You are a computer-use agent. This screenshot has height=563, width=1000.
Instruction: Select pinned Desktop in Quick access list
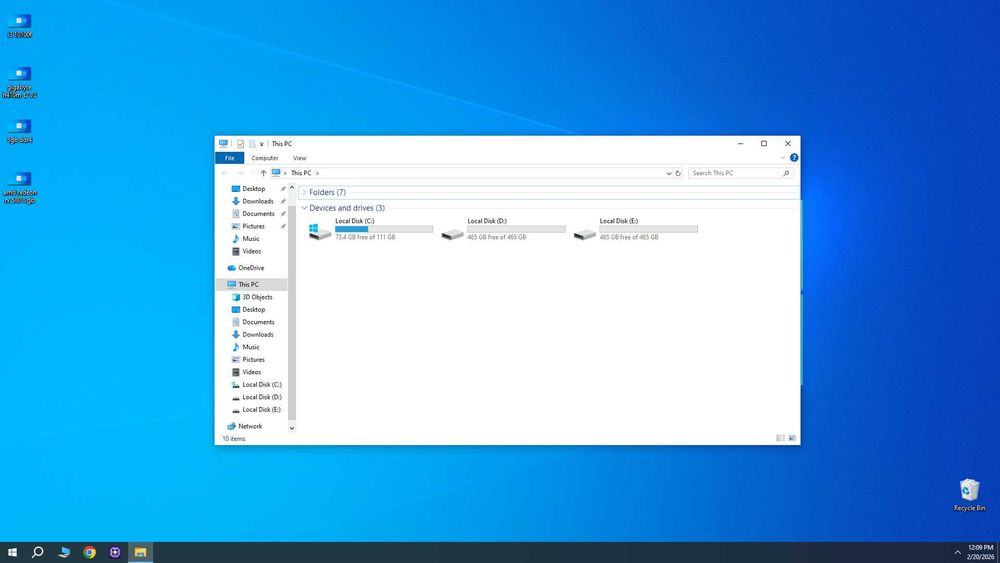253,189
